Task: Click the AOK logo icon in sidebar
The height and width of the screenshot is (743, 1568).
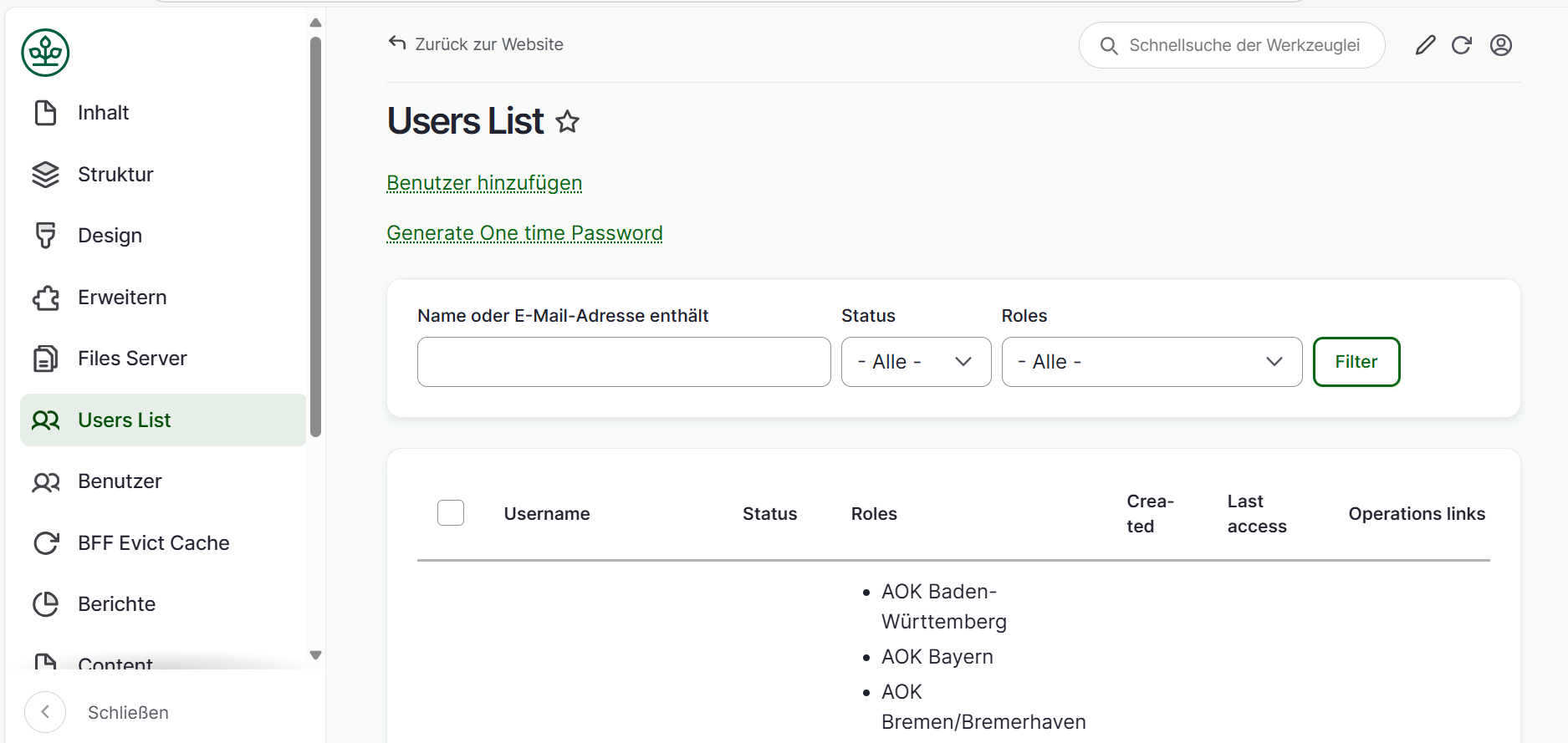Action: (x=45, y=53)
